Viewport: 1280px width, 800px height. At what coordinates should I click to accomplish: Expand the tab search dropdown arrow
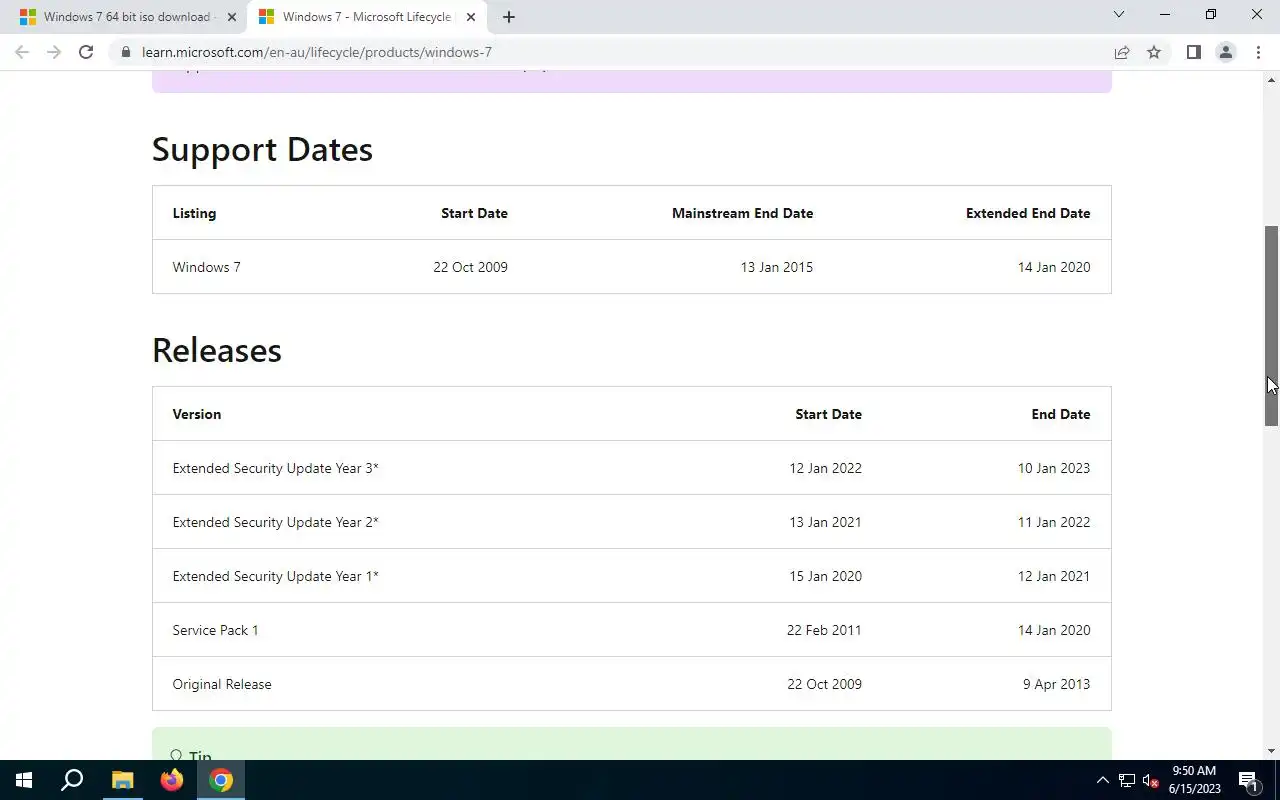(x=1119, y=15)
